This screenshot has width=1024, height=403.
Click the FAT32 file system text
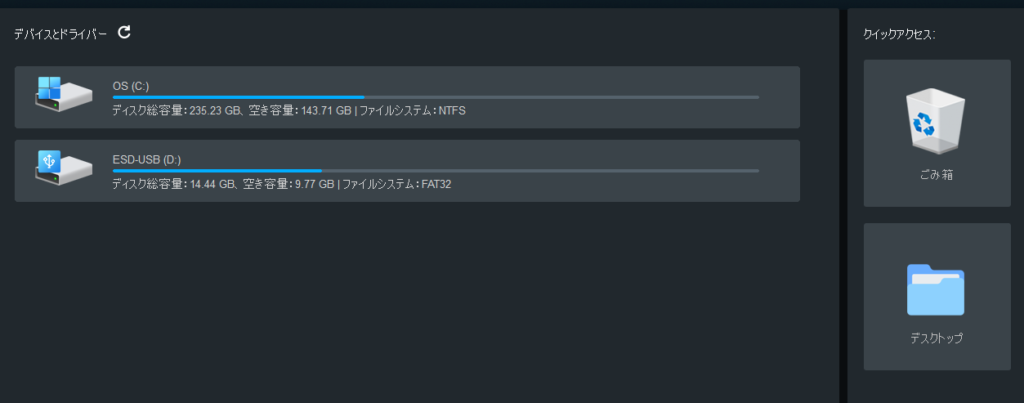coord(436,184)
